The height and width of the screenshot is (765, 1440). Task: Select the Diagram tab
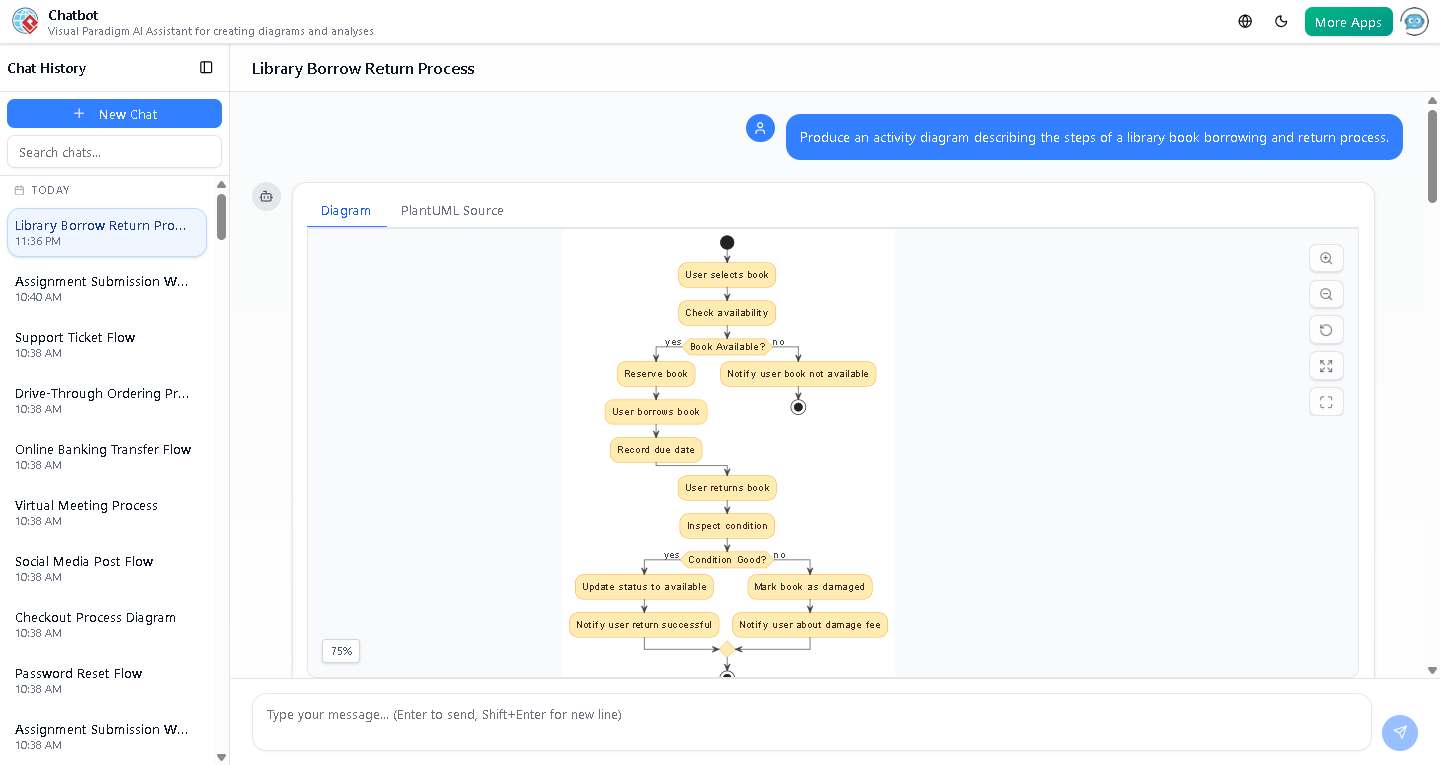point(346,210)
